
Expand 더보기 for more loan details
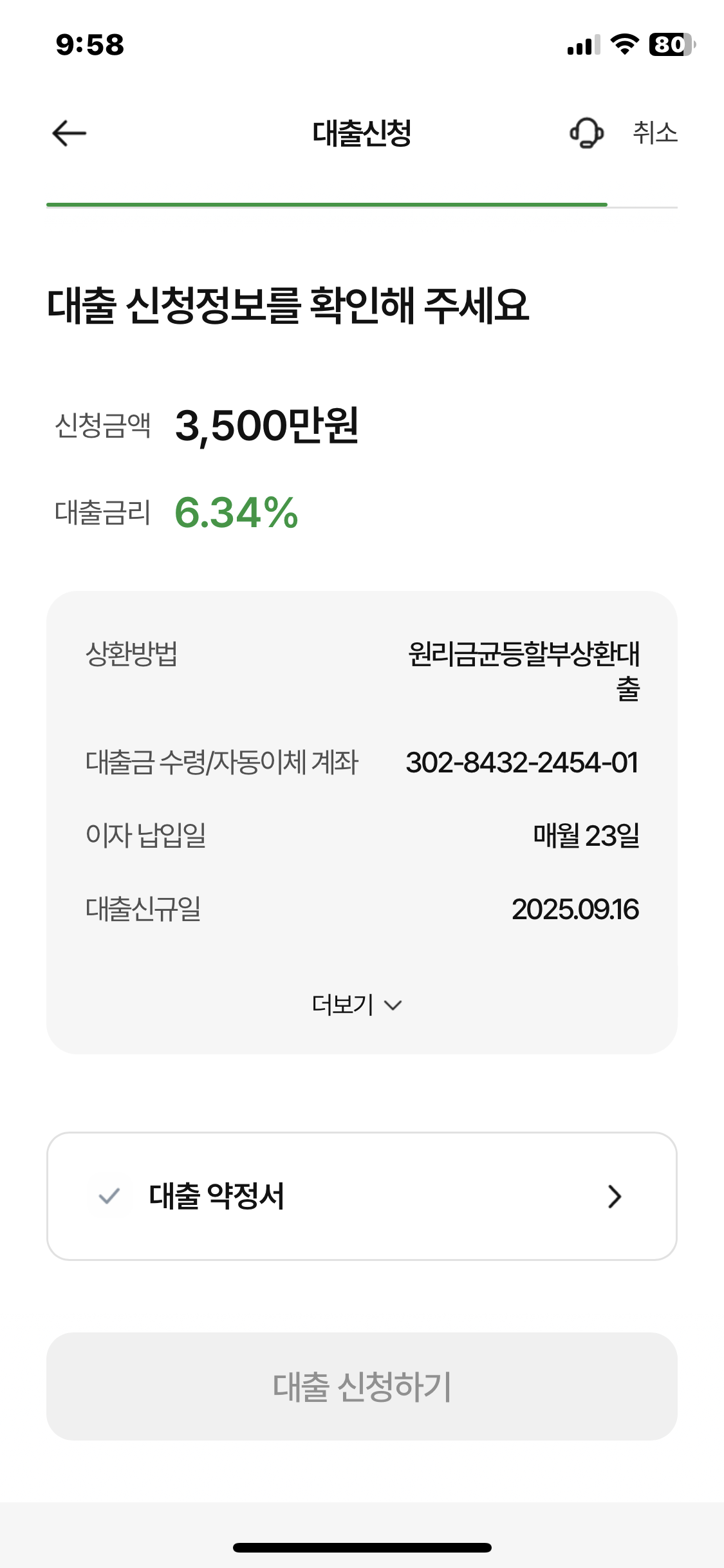[x=344, y=1005]
